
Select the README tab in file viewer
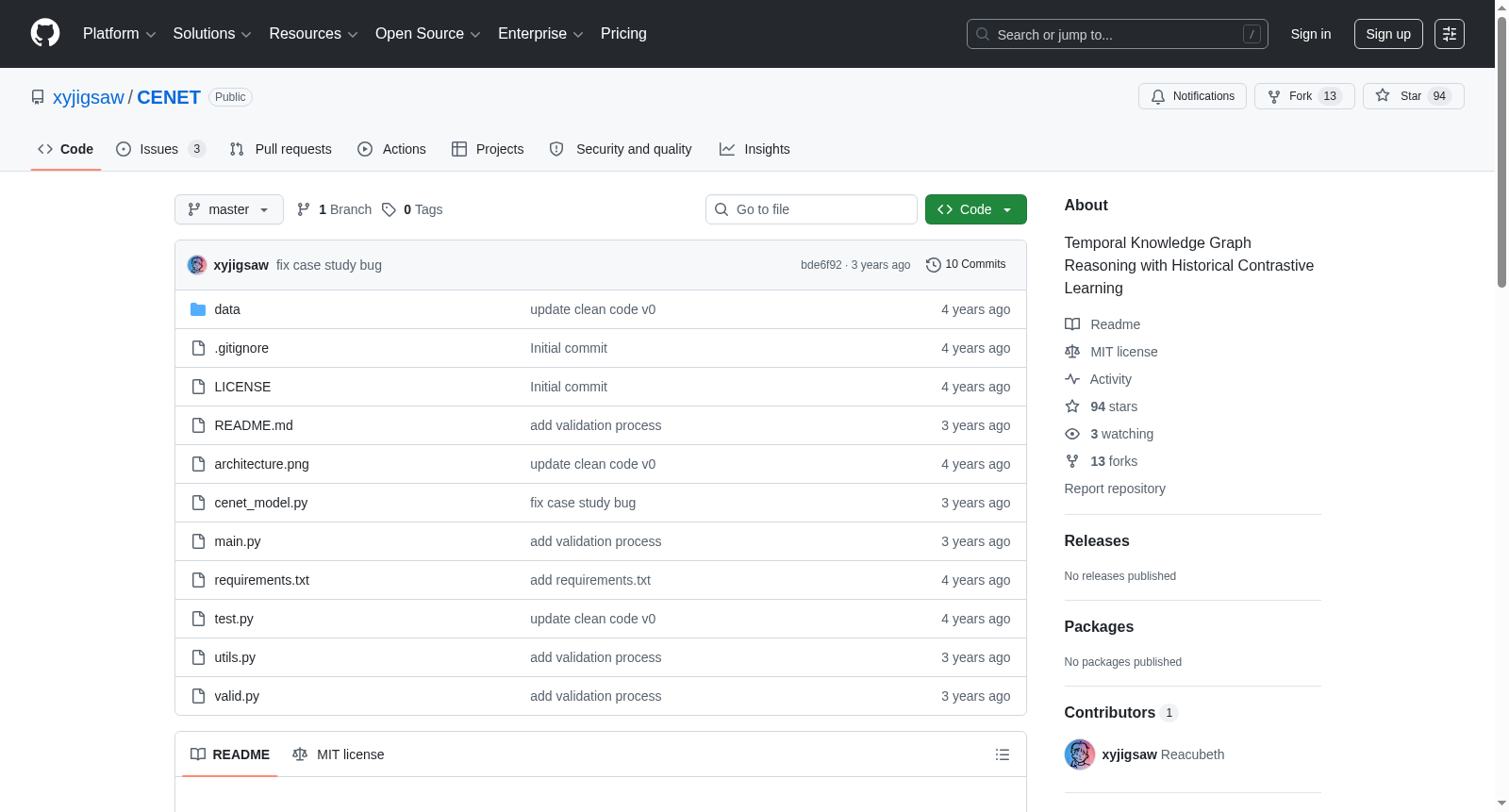[230, 754]
